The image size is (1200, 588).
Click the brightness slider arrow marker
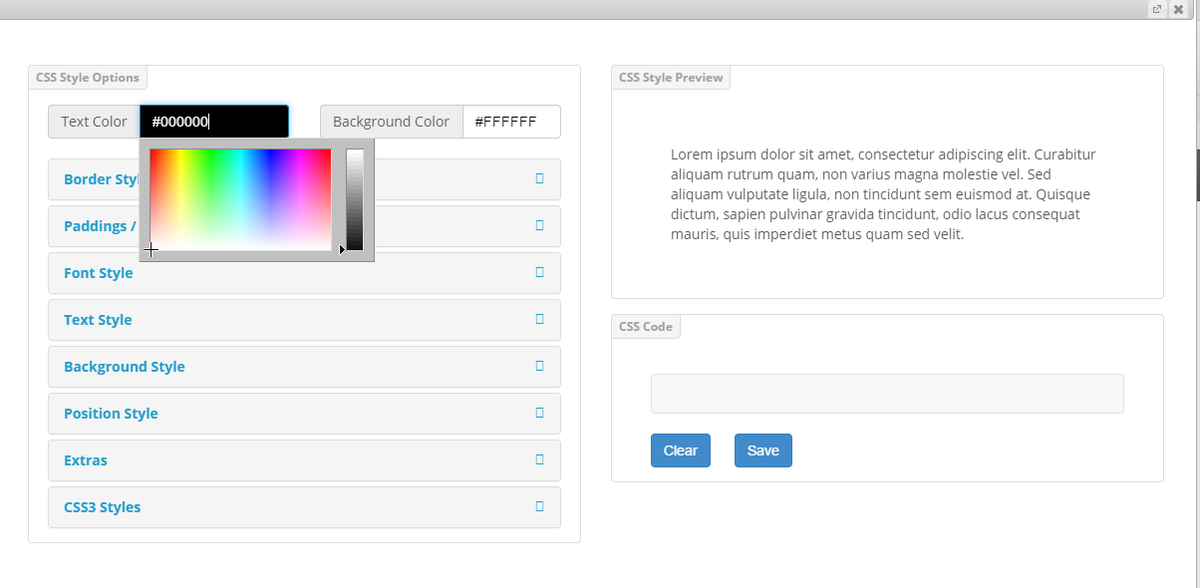(343, 249)
